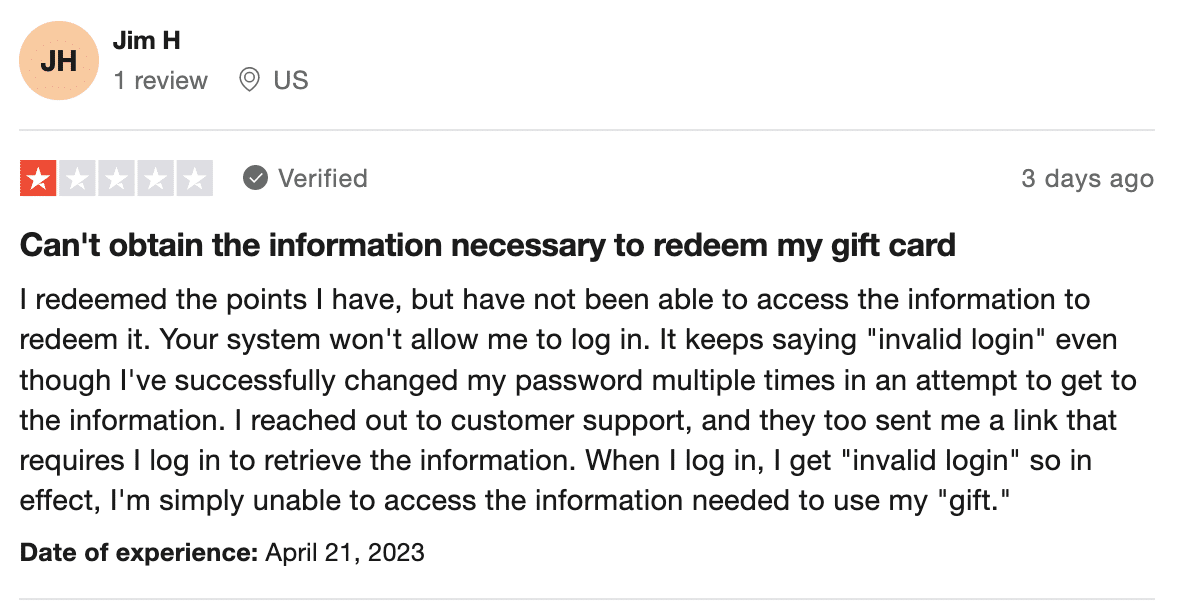Click the 1 review count text
The width and height of the screenshot is (1190, 606).
click(x=160, y=80)
